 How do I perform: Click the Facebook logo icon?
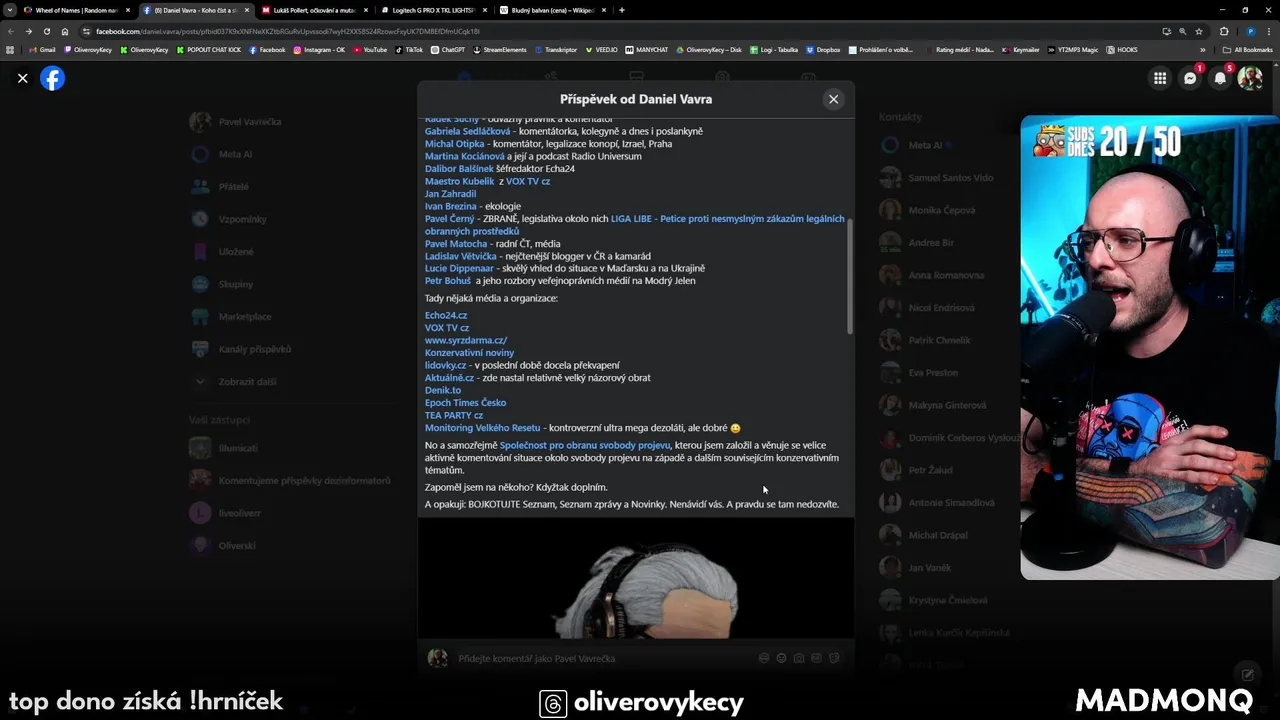pos(52,78)
